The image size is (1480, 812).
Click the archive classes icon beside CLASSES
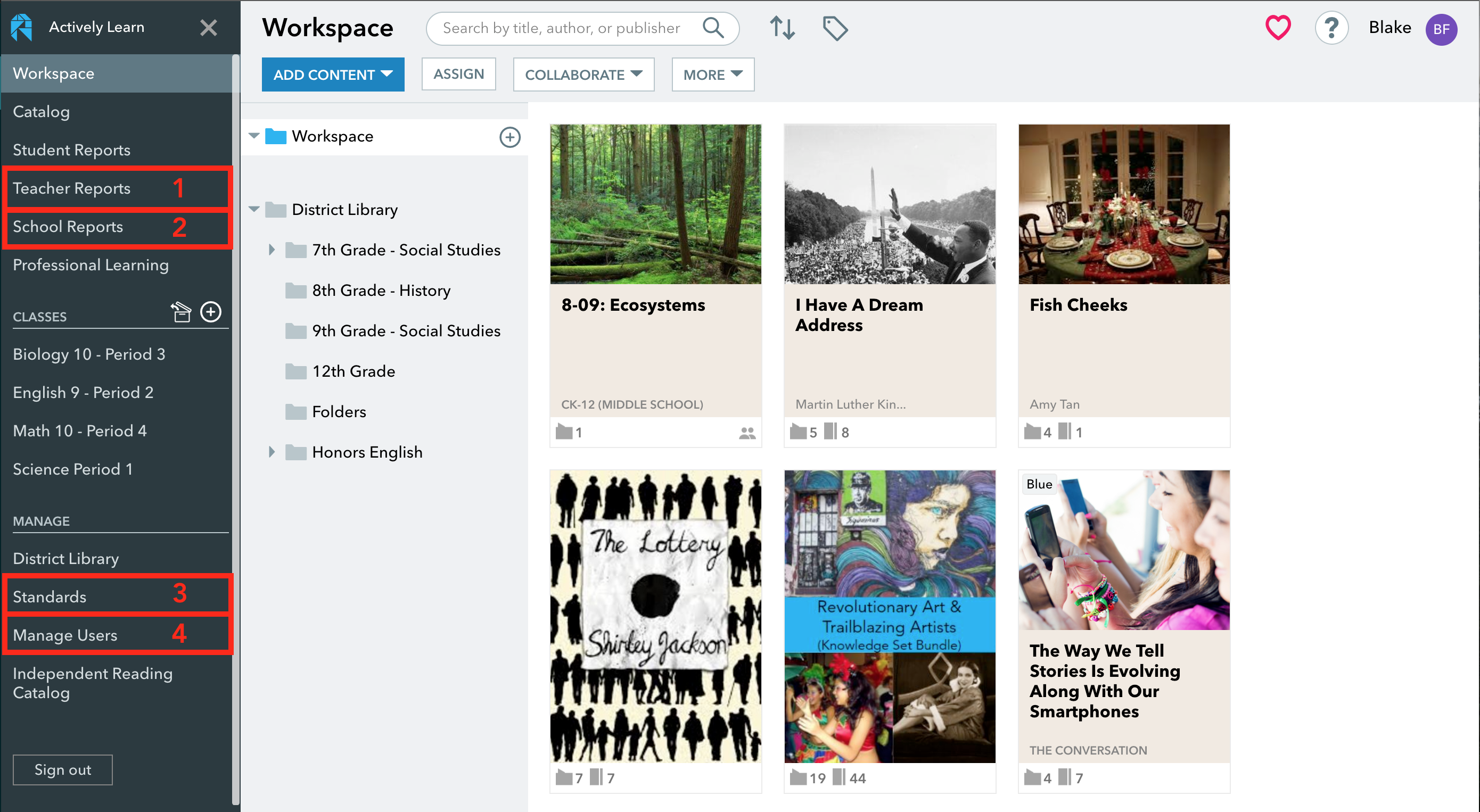coord(182,312)
